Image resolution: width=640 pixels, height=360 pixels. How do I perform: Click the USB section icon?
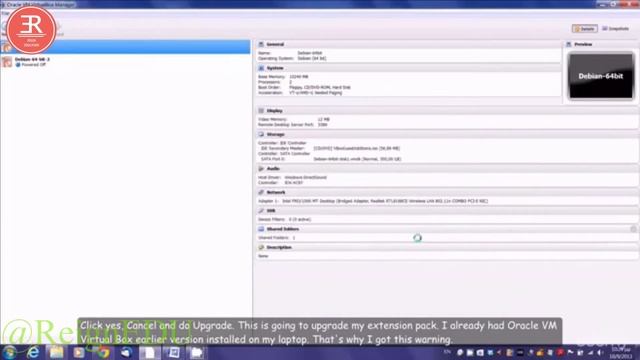tap(261, 211)
